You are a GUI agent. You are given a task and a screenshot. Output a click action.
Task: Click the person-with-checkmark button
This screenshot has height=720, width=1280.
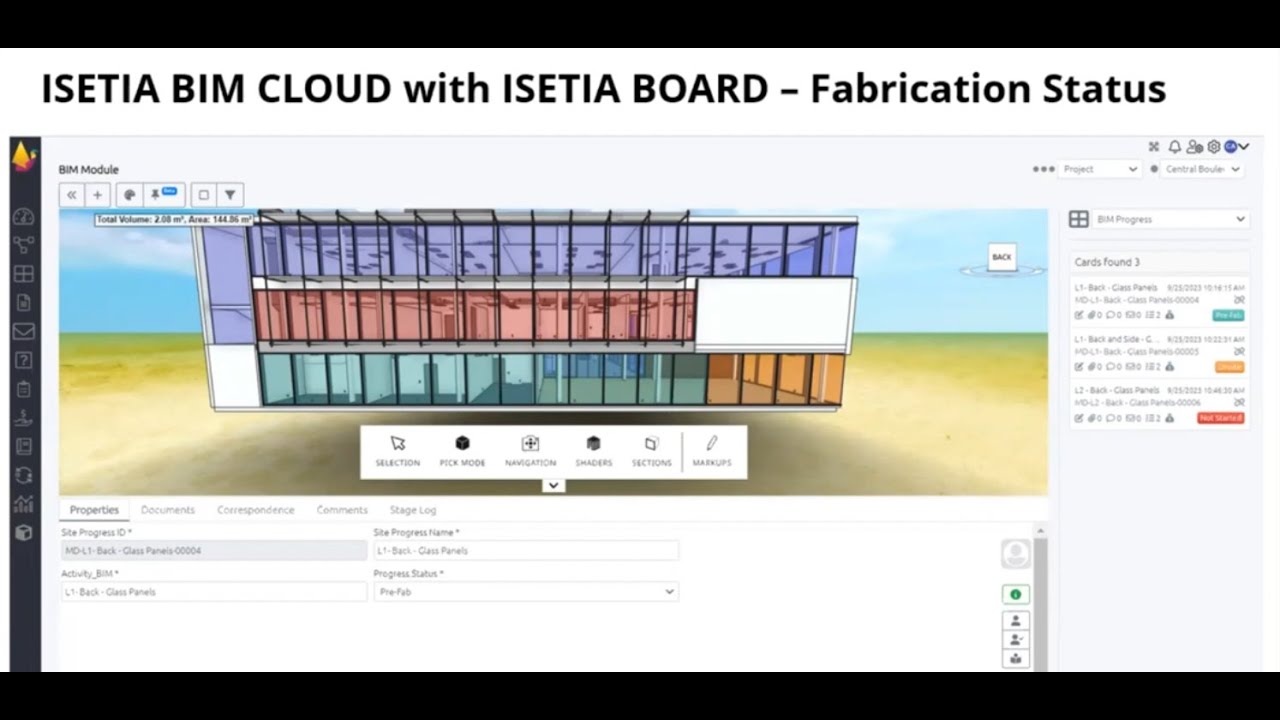point(1016,640)
